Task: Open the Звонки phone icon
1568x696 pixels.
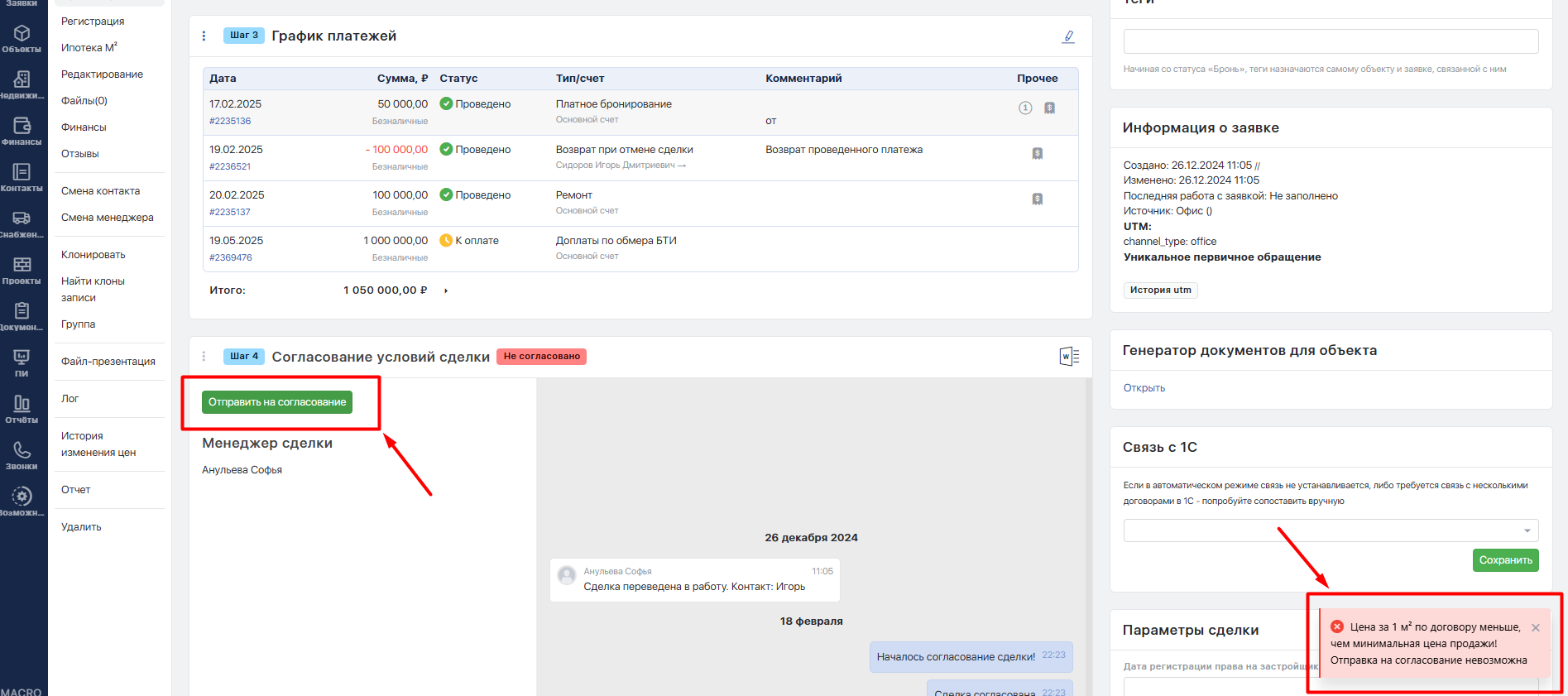Action: point(22,455)
